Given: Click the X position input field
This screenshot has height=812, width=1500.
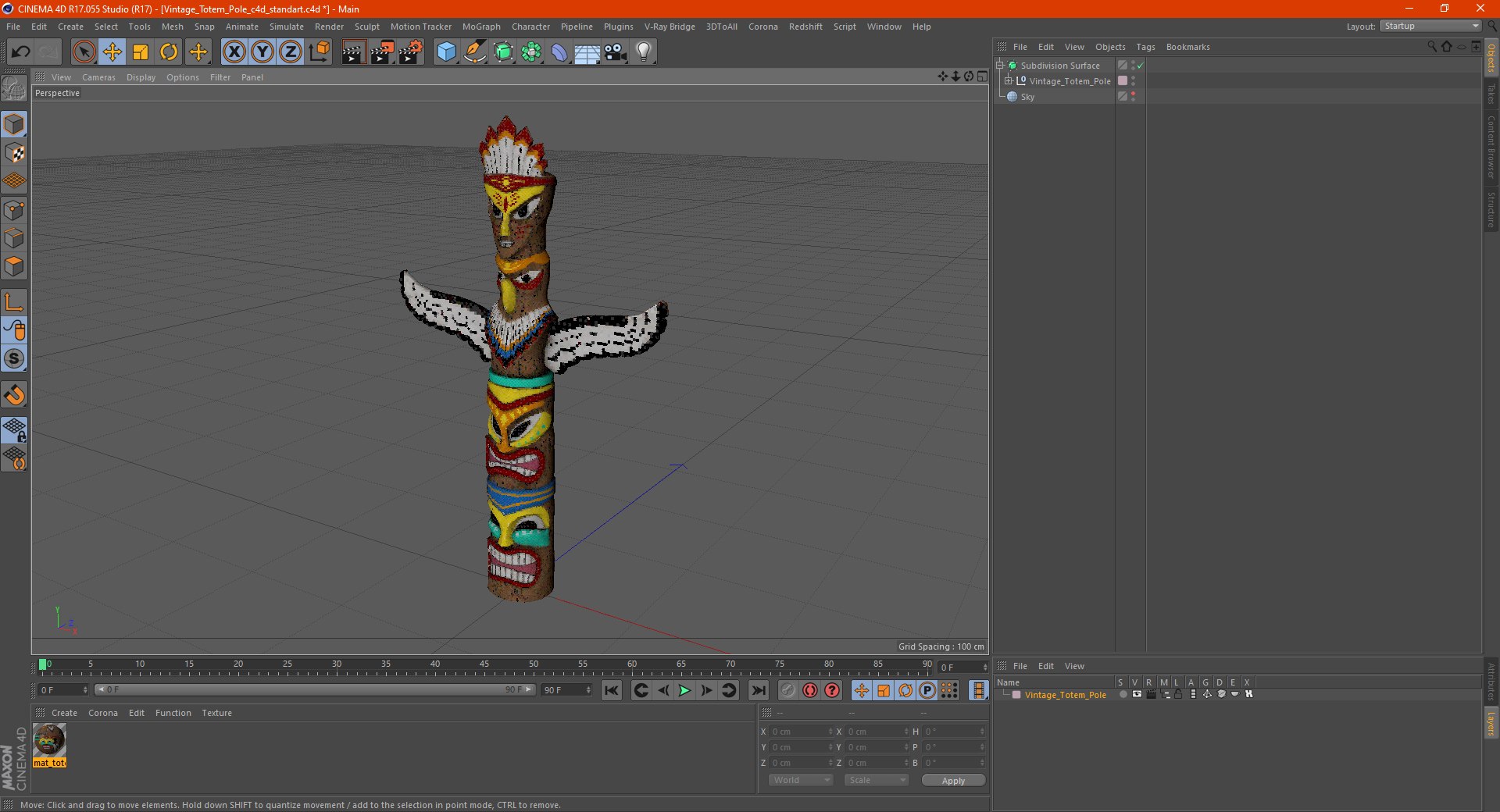Looking at the screenshot, I should point(802,732).
